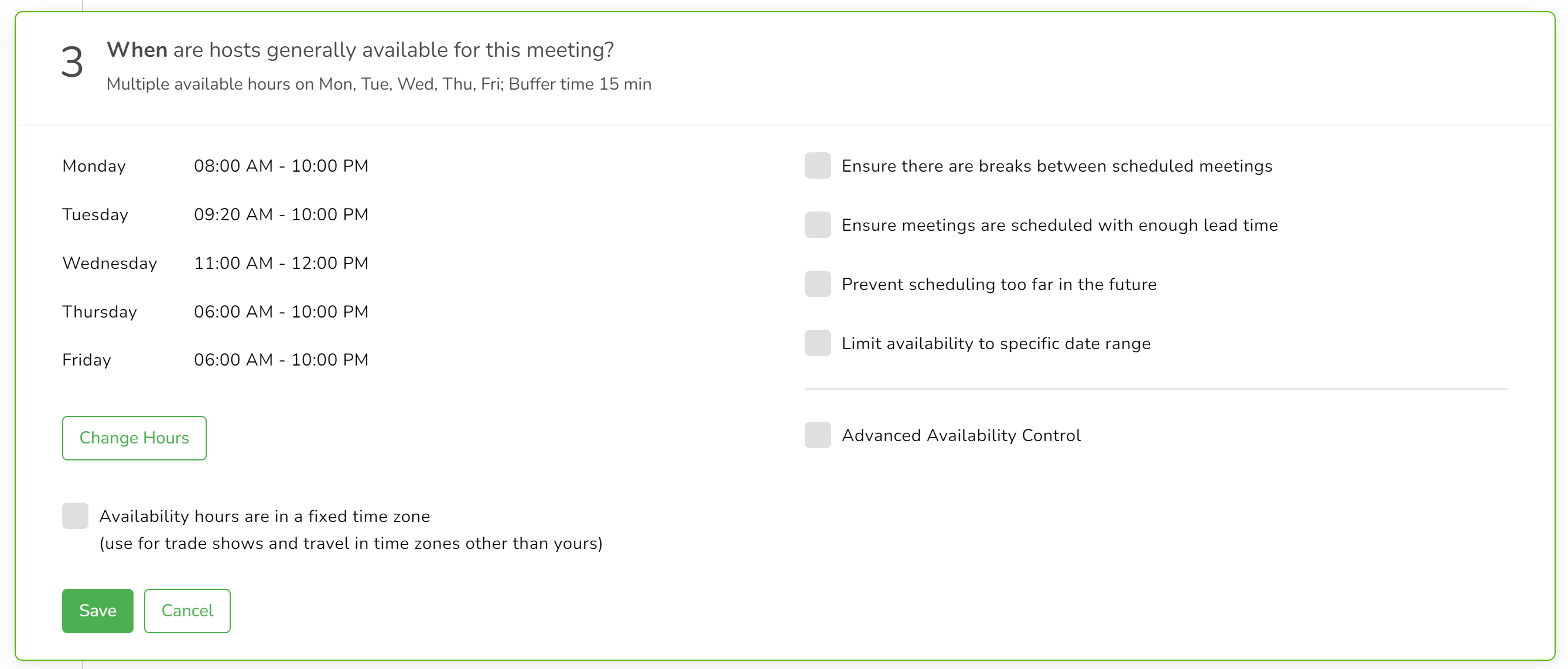Screen dimensions: 1568x669
Task: Check the enough lead time option
Action: point(818,224)
